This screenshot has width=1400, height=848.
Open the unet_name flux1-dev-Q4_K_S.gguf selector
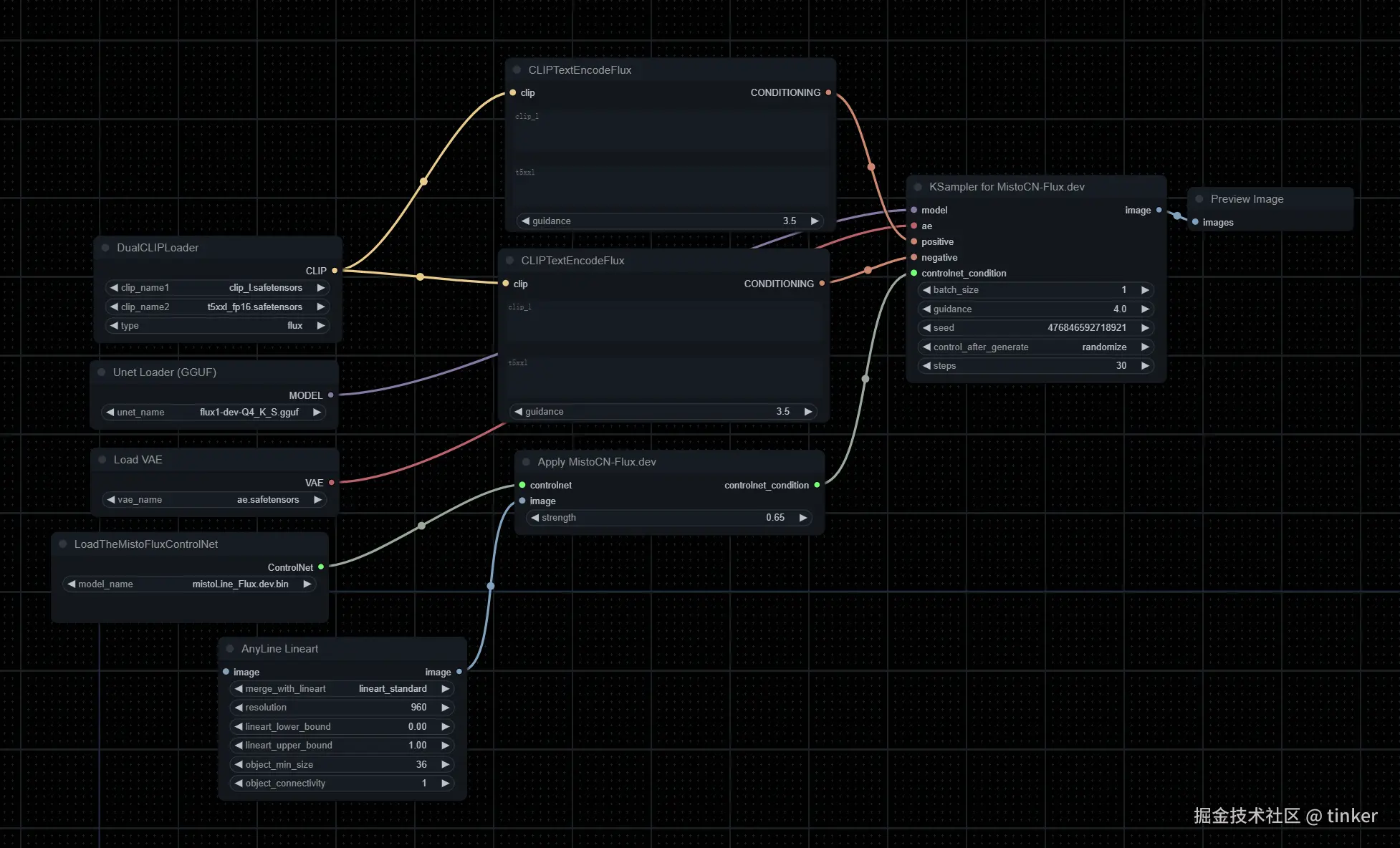pos(215,413)
